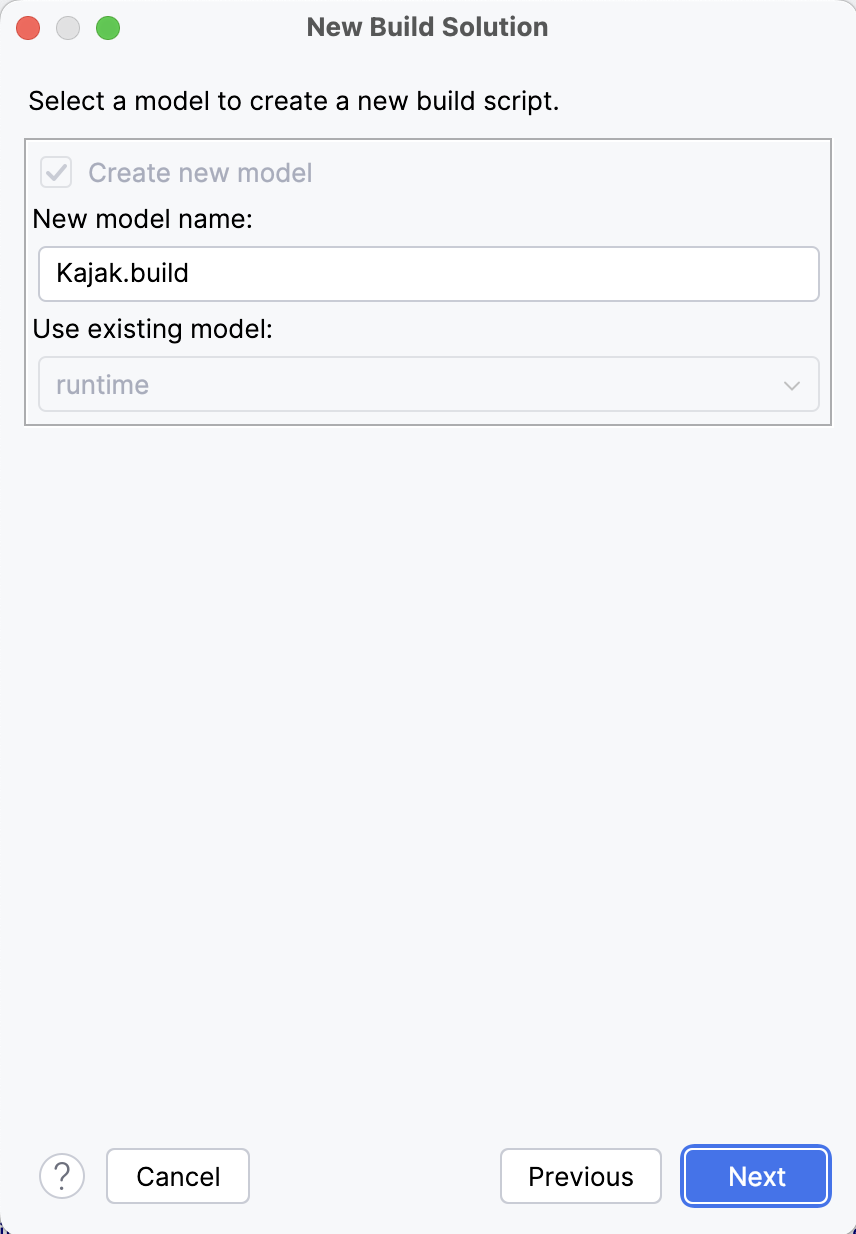Screen dimensions: 856x1234
Task: Click the "New model name:" label
Action: (x=143, y=218)
